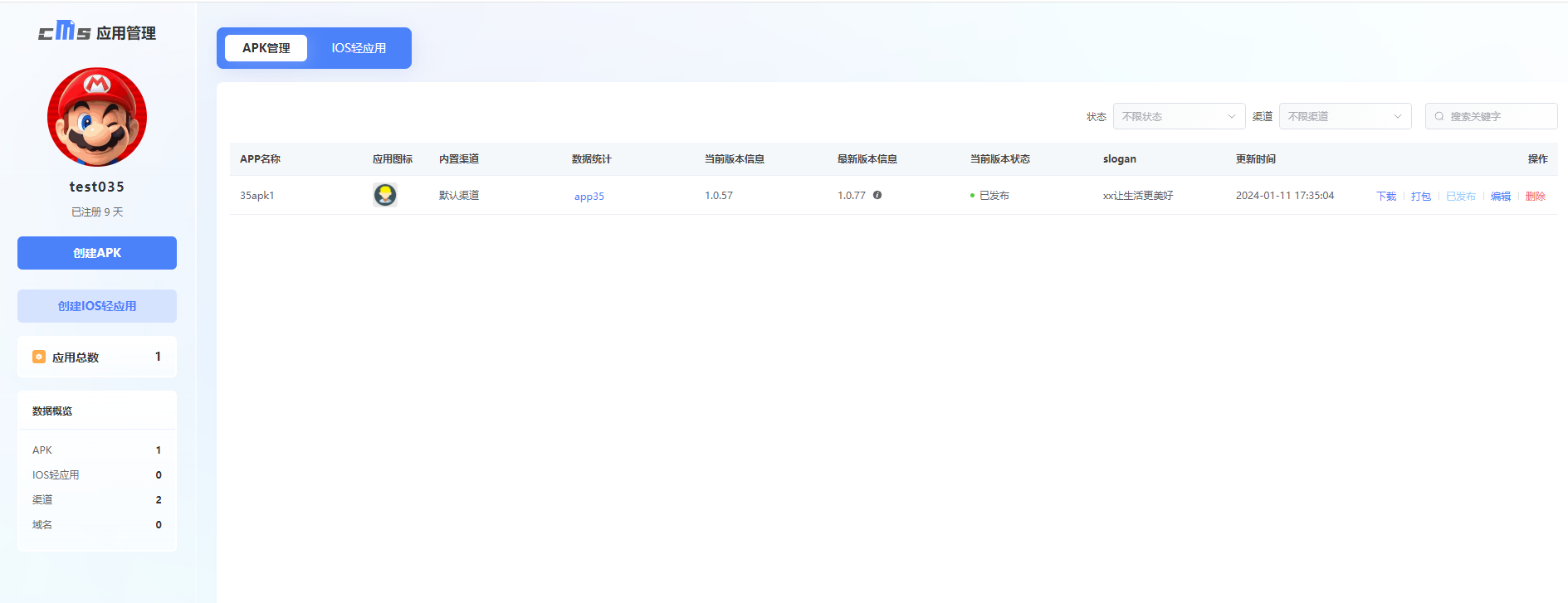Click the 最新版本信息 column header

867,159
